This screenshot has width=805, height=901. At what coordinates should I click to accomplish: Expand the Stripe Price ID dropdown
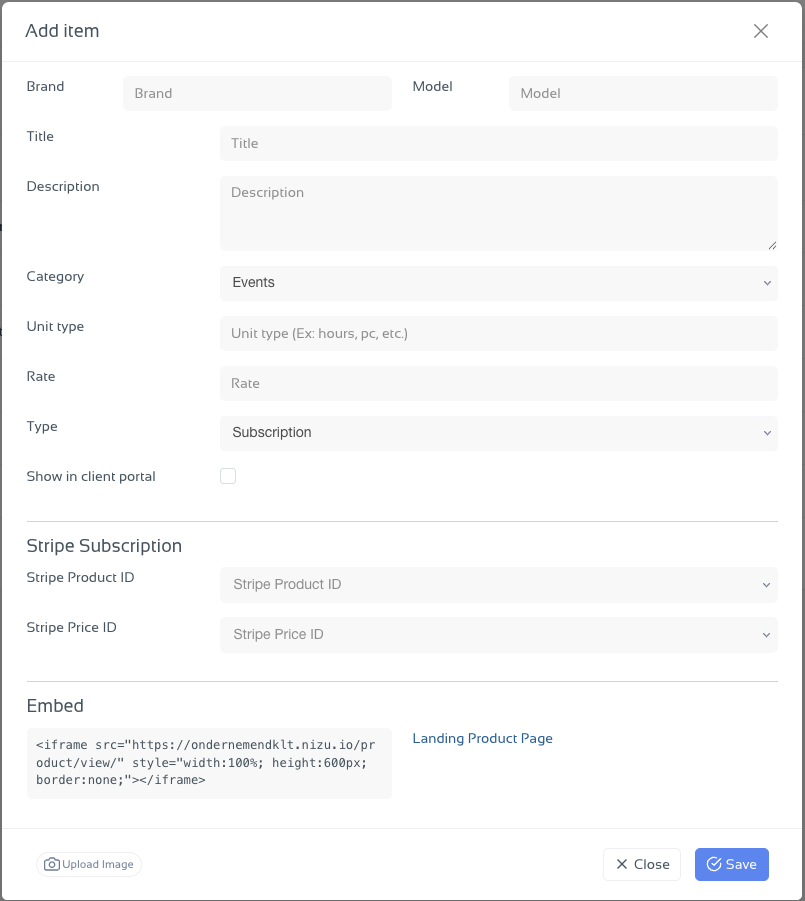[498, 634]
